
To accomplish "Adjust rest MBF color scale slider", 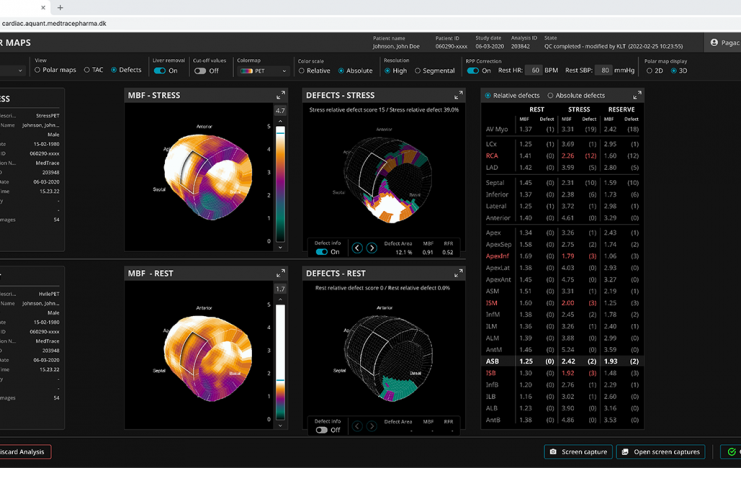I will 280,380.
